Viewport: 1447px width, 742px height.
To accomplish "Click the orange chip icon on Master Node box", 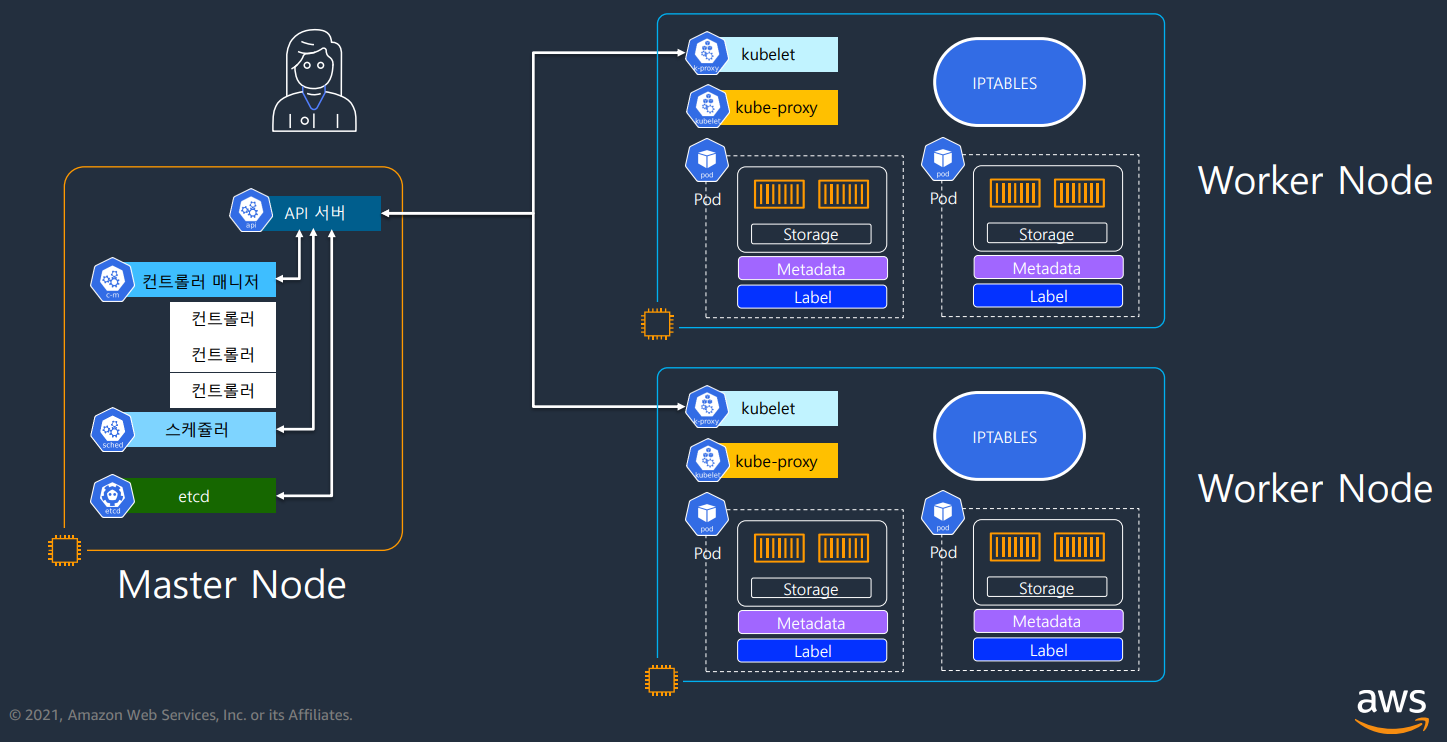I will [64, 549].
